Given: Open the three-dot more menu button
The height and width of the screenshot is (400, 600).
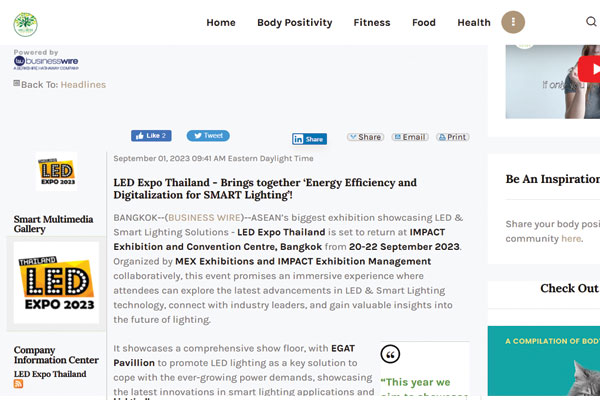Looking at the screenshot, I should (513, 22).
